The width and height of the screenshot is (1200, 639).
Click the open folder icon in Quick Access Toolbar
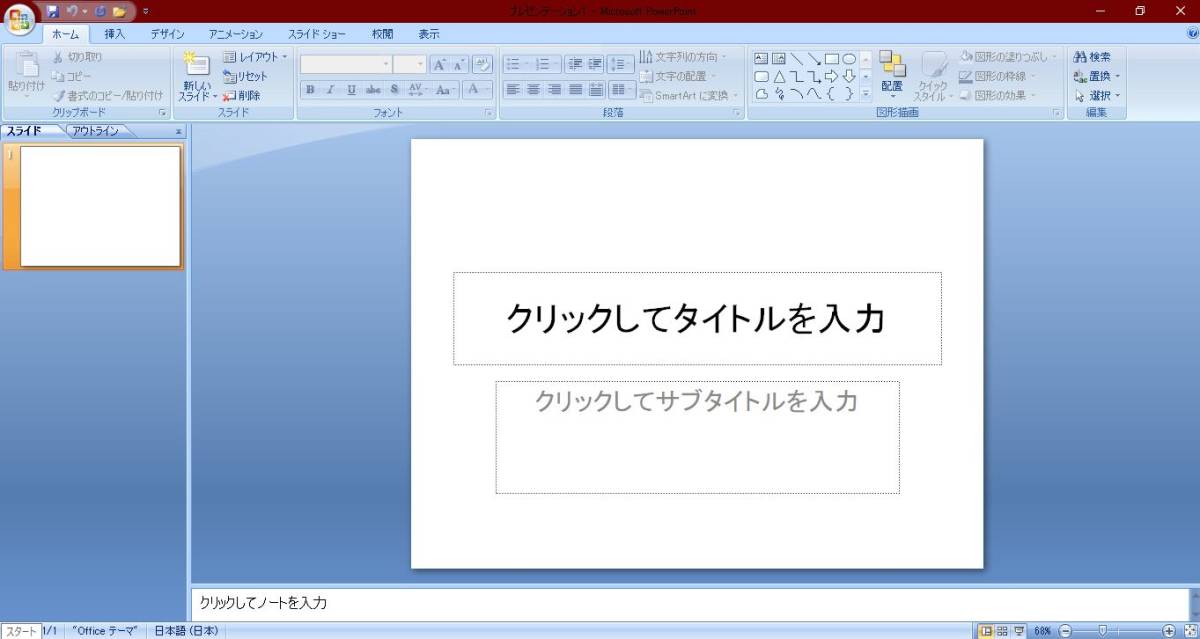(119, 11)
